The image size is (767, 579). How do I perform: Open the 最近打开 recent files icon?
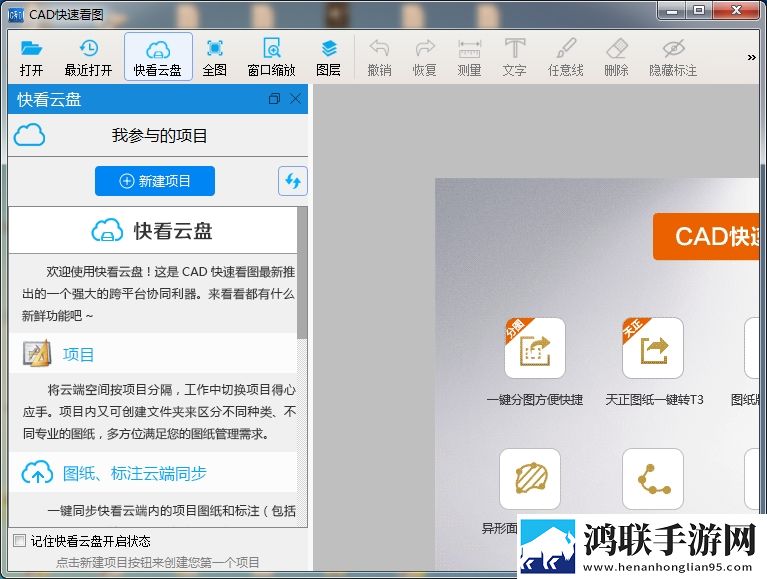tap(89, 57)
